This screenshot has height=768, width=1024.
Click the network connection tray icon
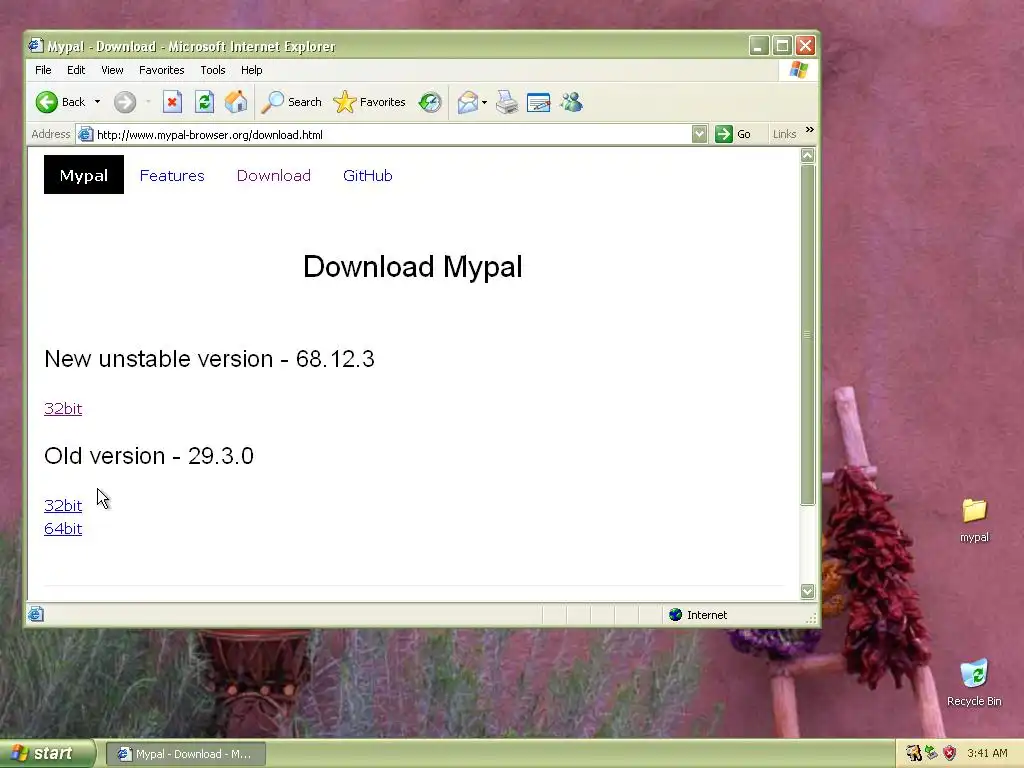pyautogui.click(x=931, y=753)
